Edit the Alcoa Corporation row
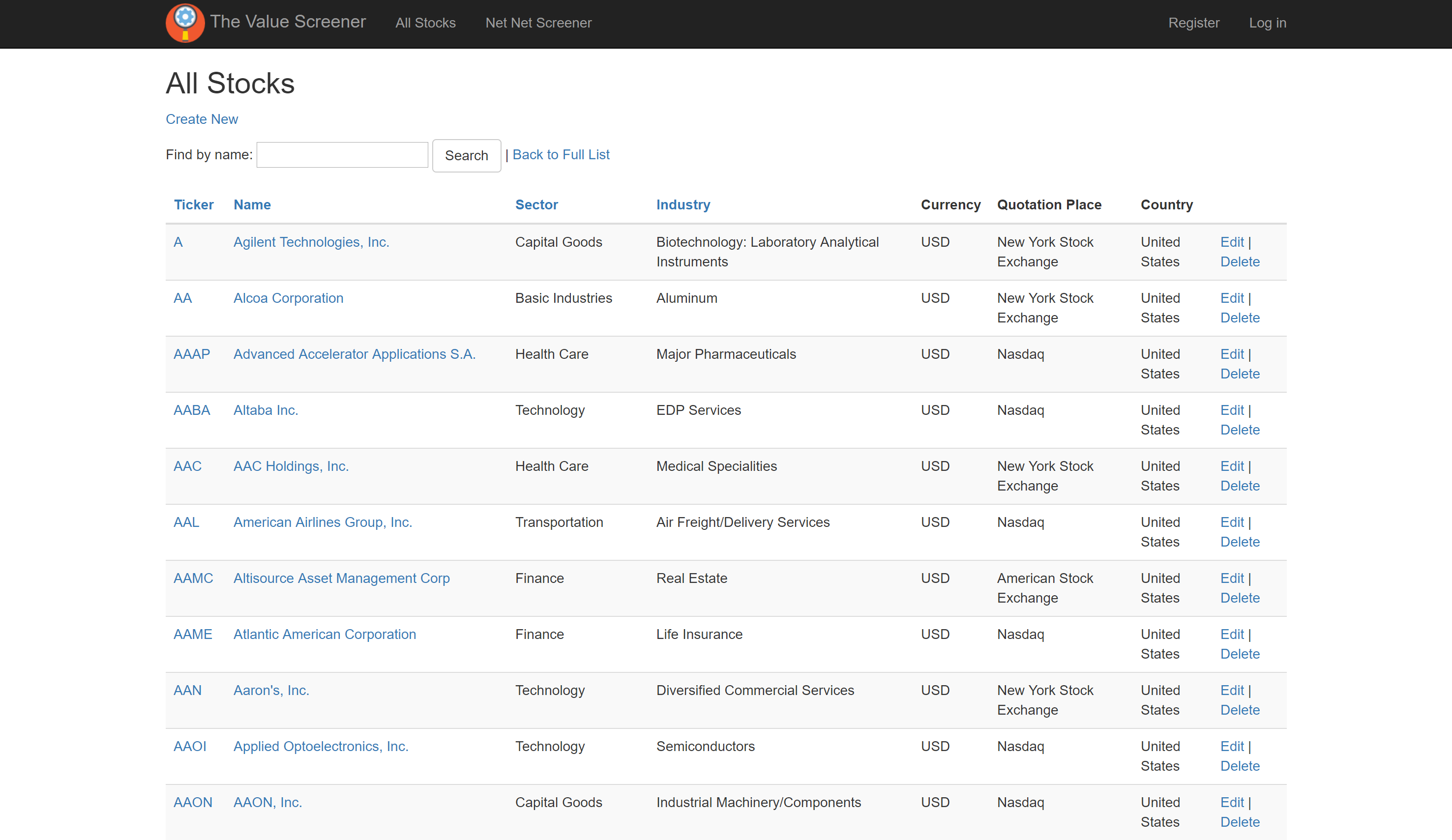 (x=1232, y=298)
